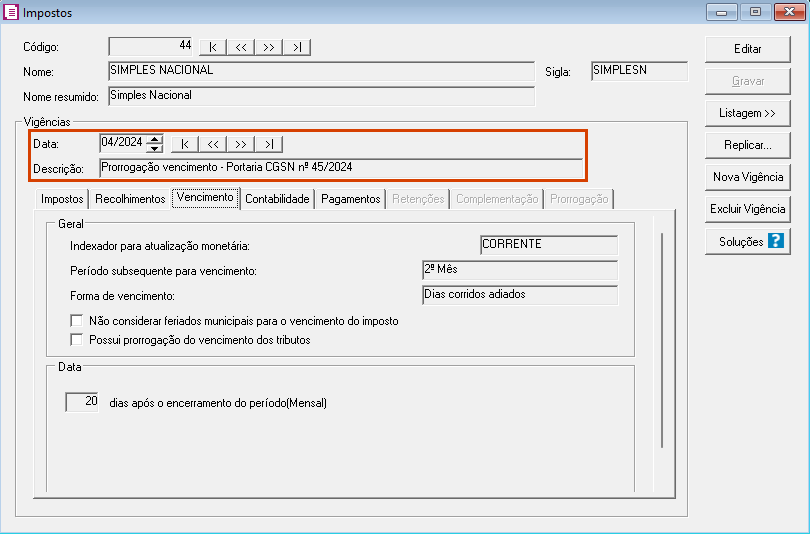810x534 pixels.
Task: Click 'Forma de vencimento:' label
Action: point(122,296)
